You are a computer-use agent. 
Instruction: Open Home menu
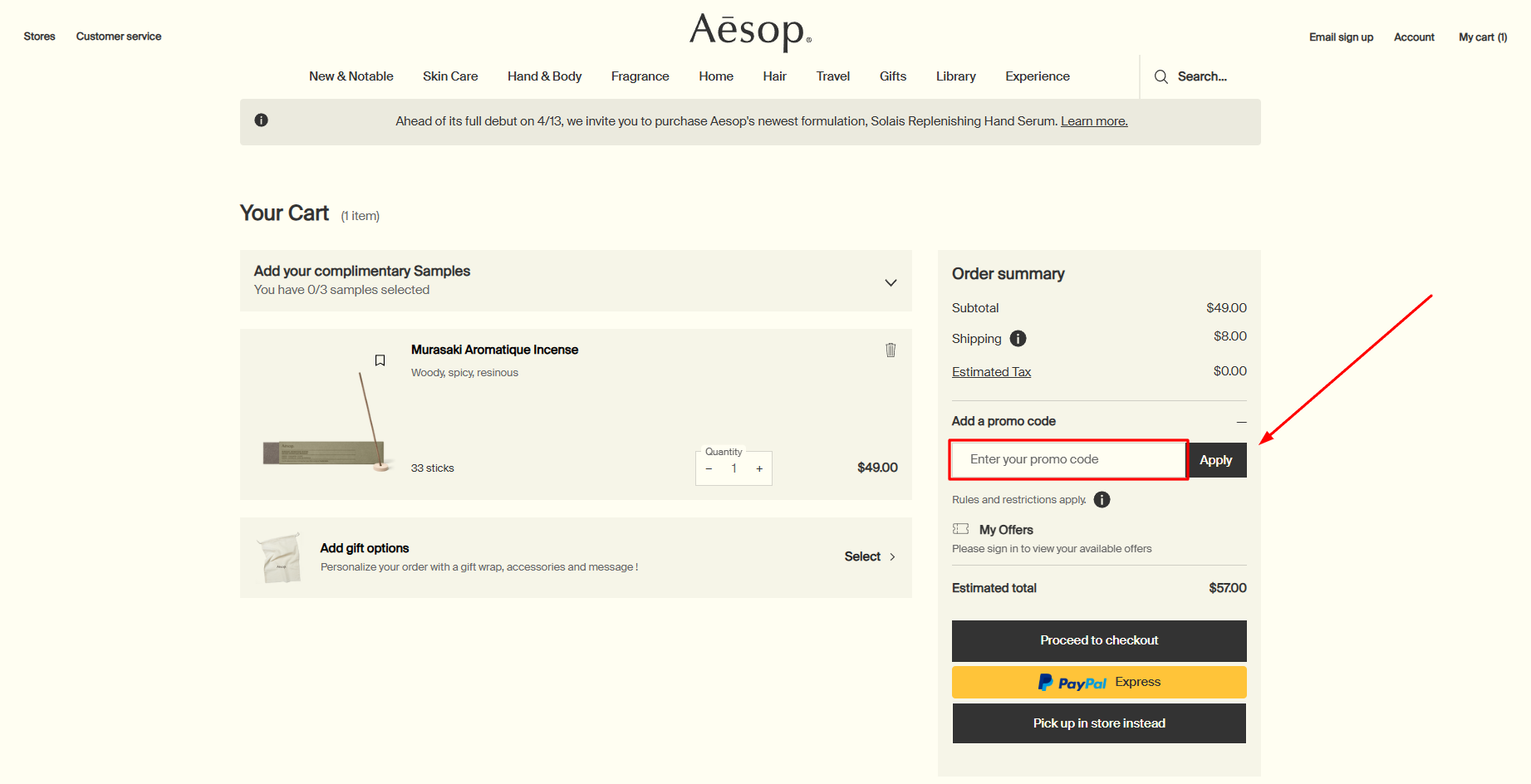click(x=716, y=76)
